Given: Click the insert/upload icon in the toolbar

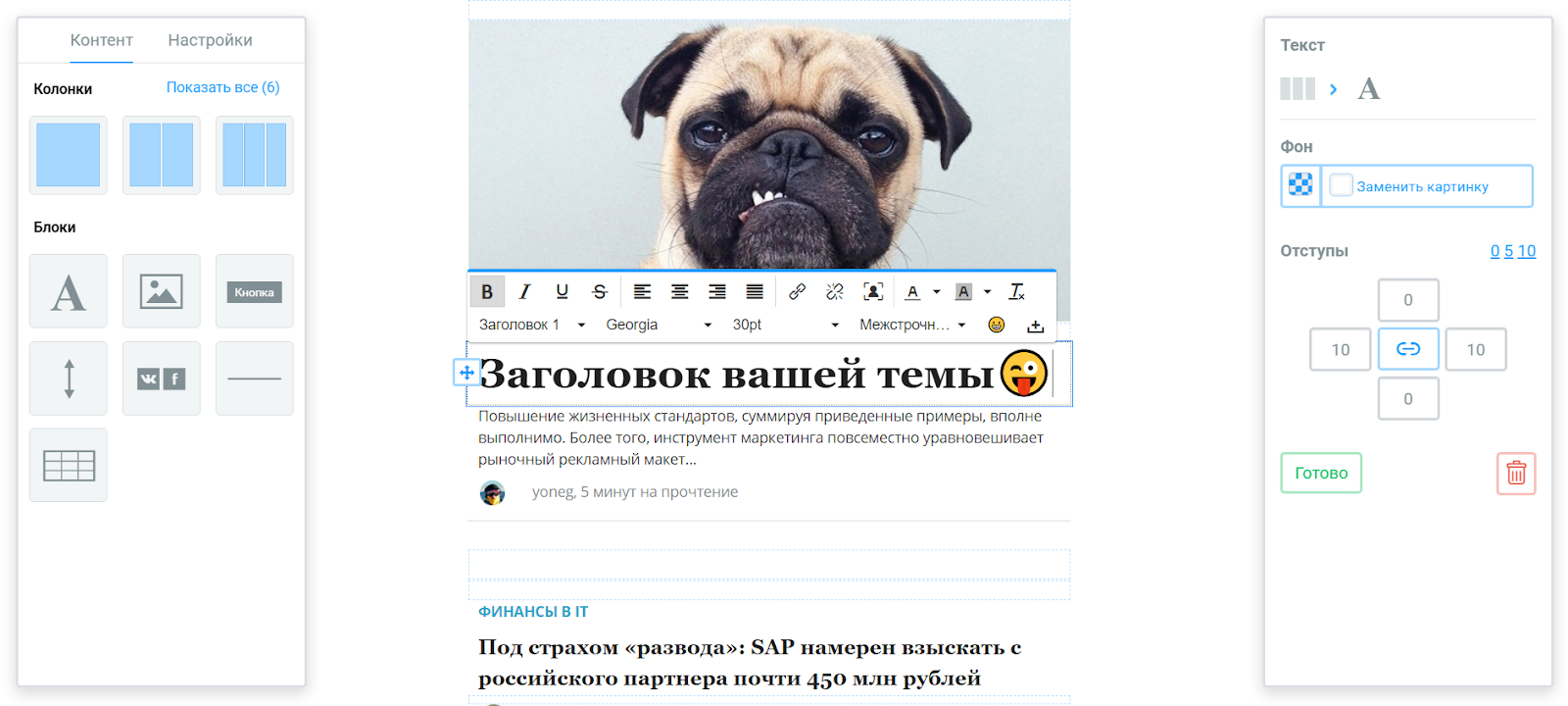Looking at the screenshot, I should pyautogui.click(x=1035, y=325).
